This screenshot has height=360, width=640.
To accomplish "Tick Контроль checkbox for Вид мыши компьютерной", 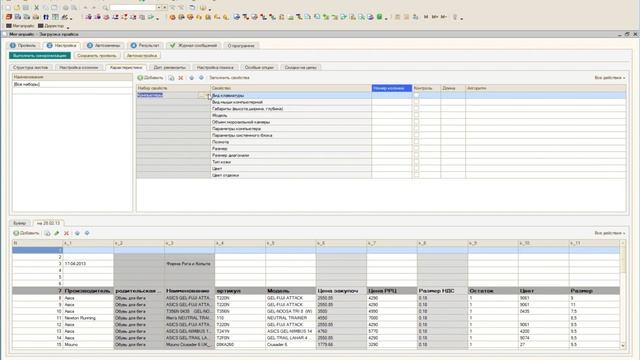I will pos(416,102).
